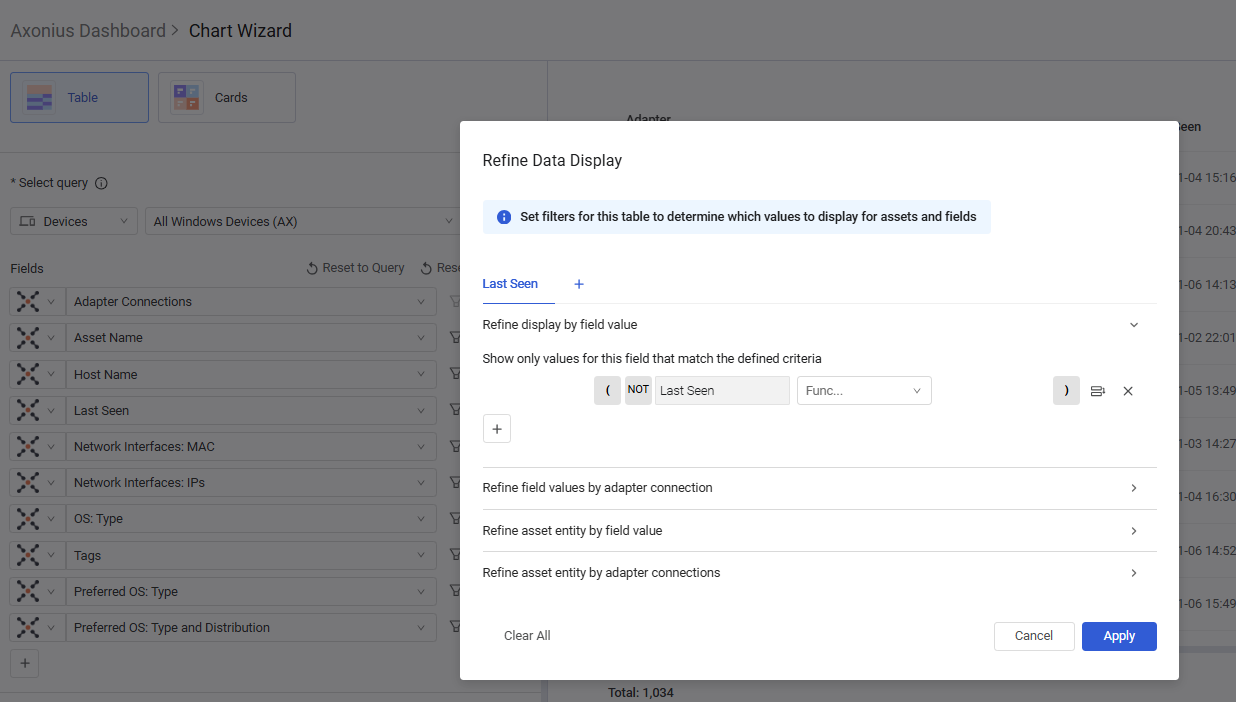Image resolution: width=1236 pixels, height=702 pixels.
Task: Click adapter icon beside Preferred OS: Type
Action: (28, 591)
